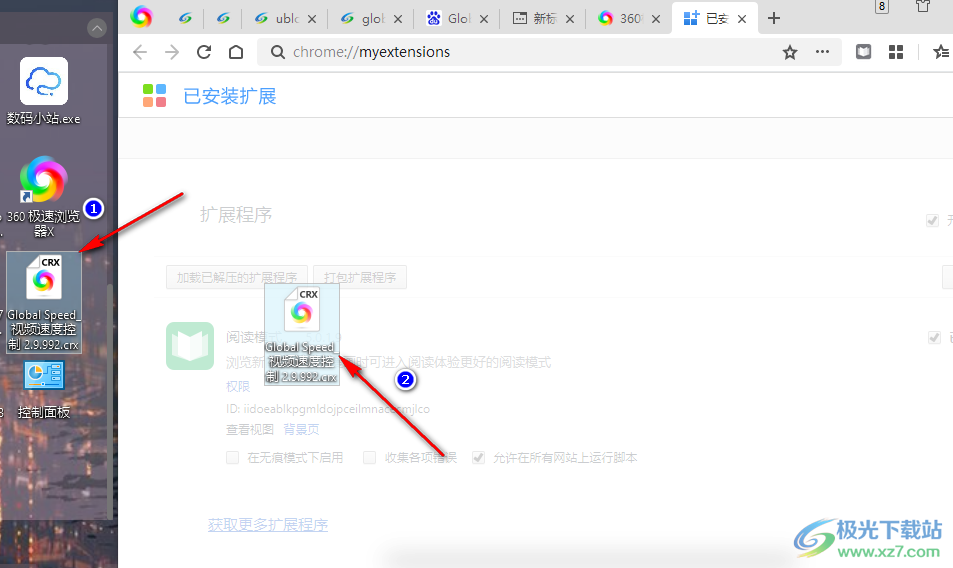
Task: Toggle 在无痕模式下启用 checkbox
Action: click(232, 457)
